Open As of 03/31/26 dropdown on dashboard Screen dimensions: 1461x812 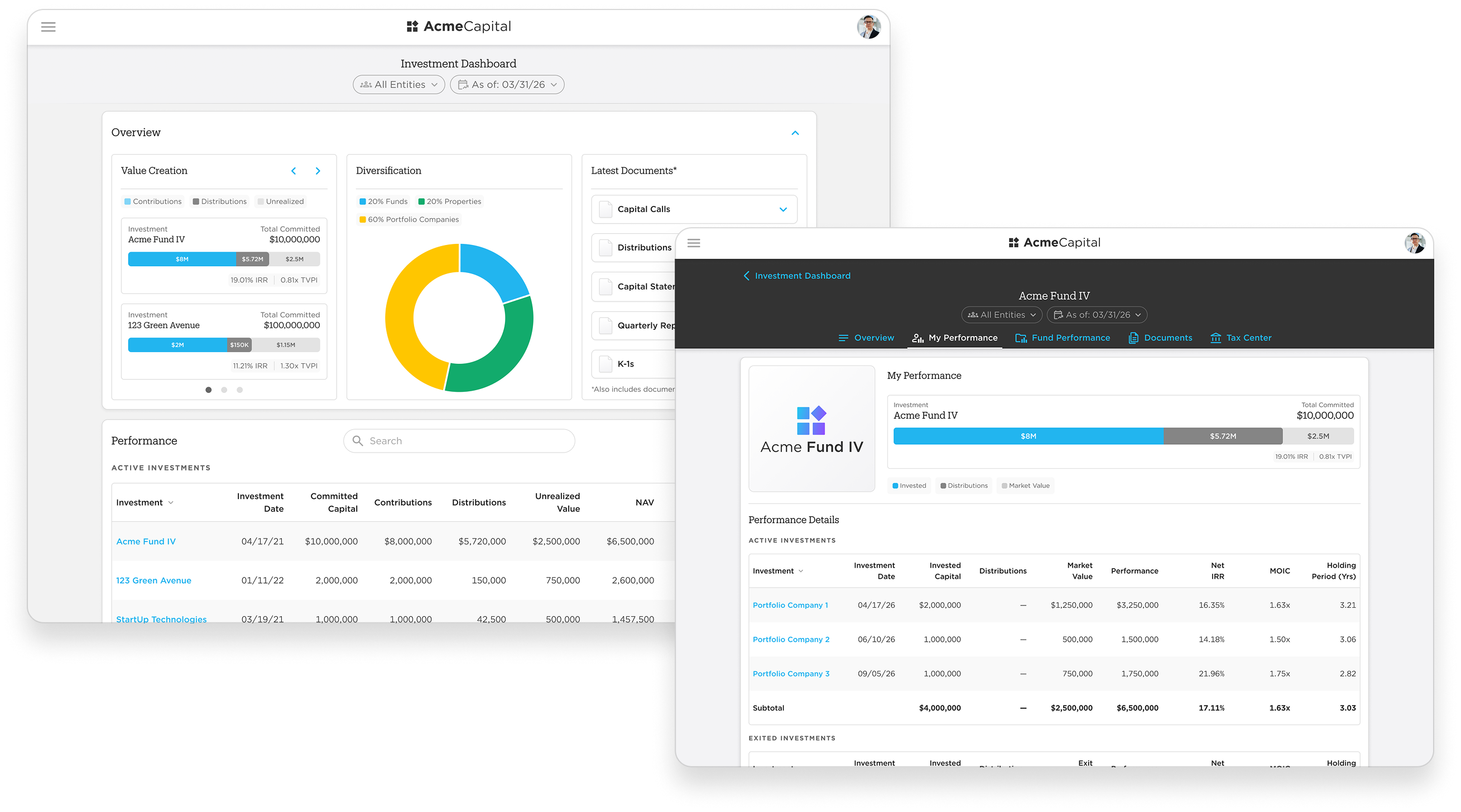pyautogui.click(x=507, y=84)
